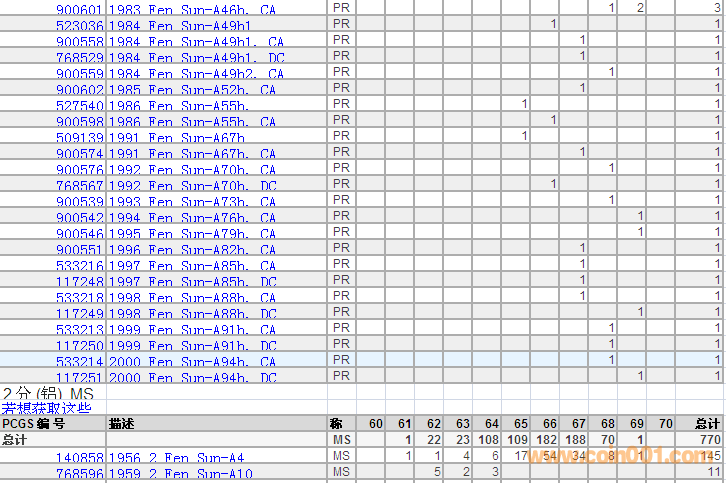Select PCGS entry 900602
The height and width of the screenshot is (483, 726).
79,89
